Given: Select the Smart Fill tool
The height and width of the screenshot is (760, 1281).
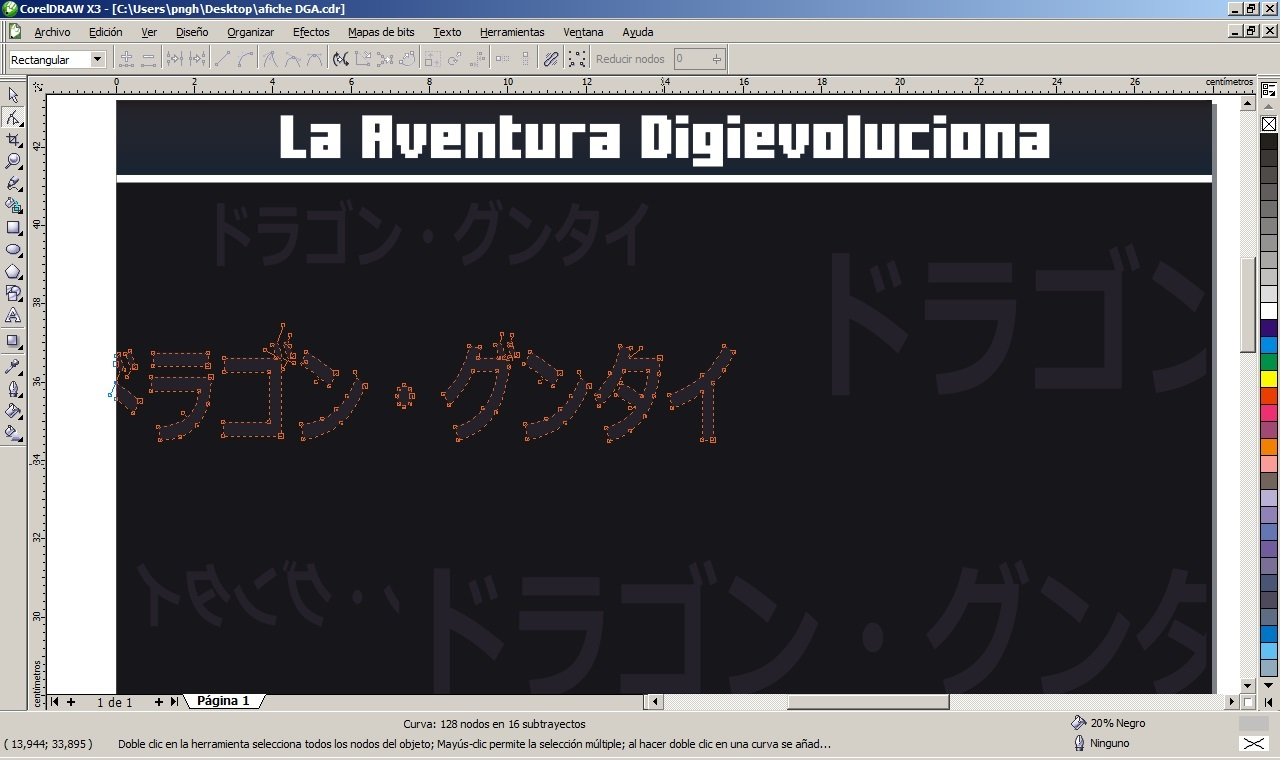Looking at the screenshot, I should (x=13, y=206).
